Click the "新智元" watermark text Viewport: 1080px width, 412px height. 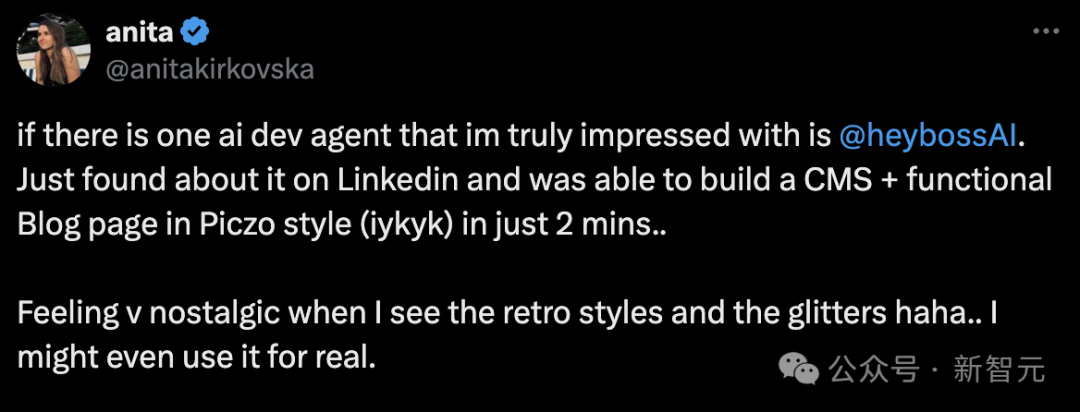pyautogui.click(x=999, y=371)
